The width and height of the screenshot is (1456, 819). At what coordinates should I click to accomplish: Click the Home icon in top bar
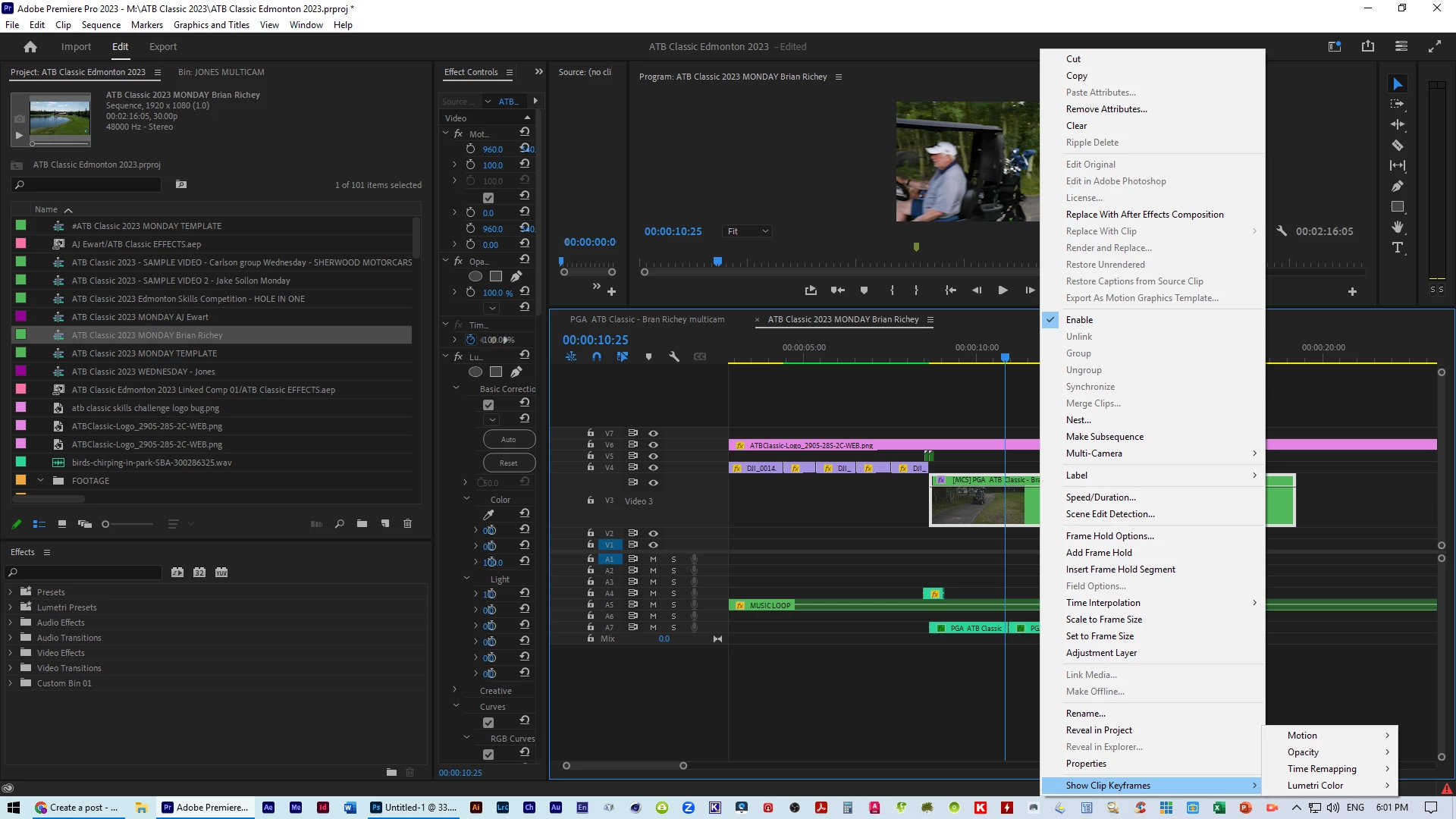30,47
